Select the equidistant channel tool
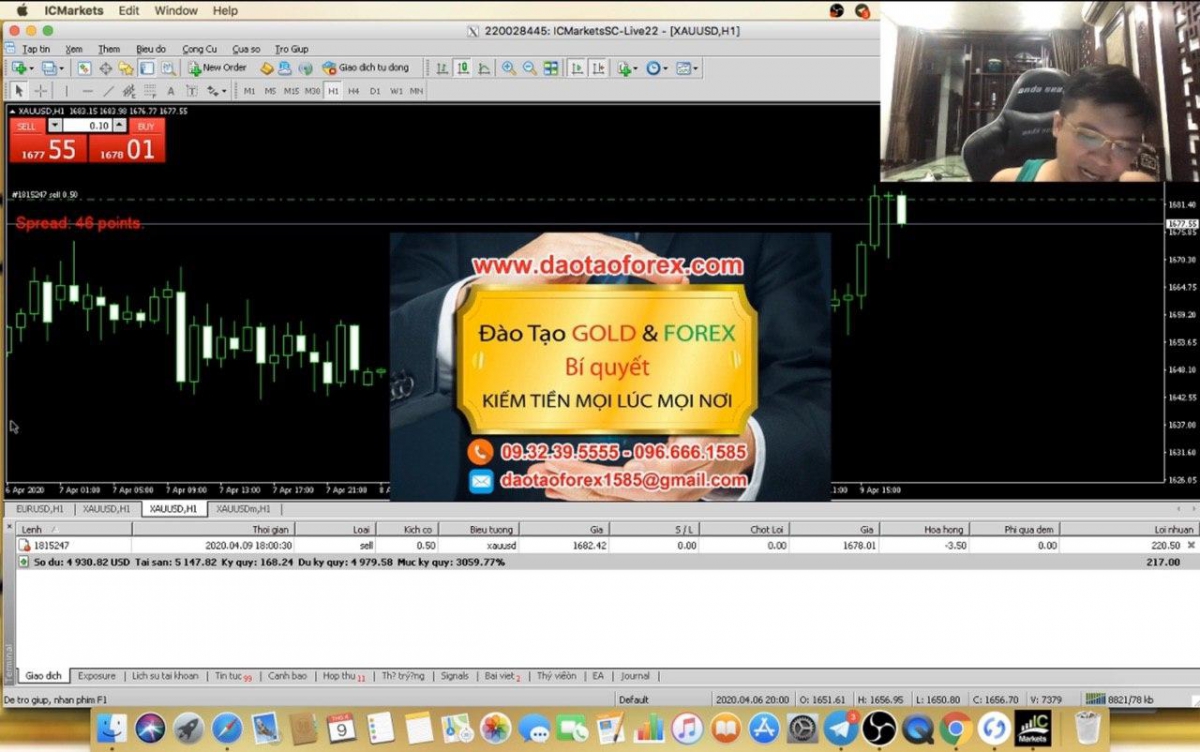 click(128, 91)
